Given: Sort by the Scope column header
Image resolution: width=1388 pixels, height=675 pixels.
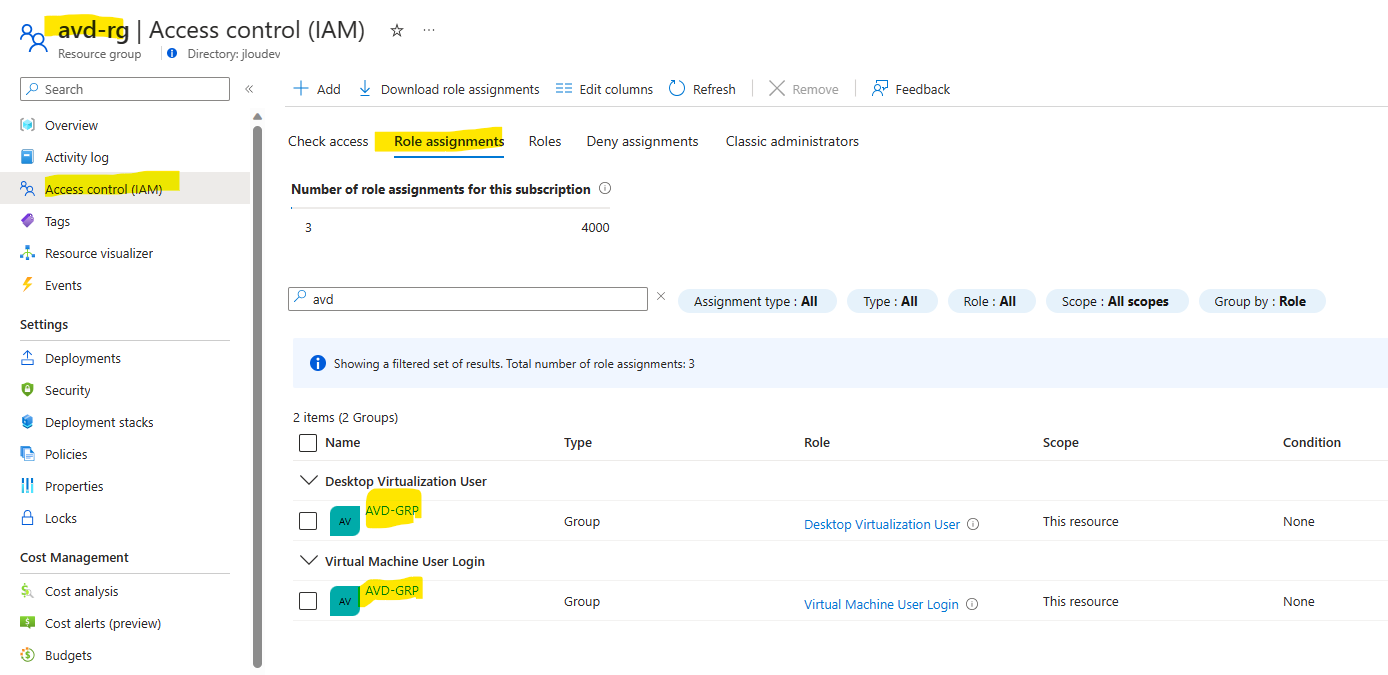Looking at the screenshot, I should 1061,442.
